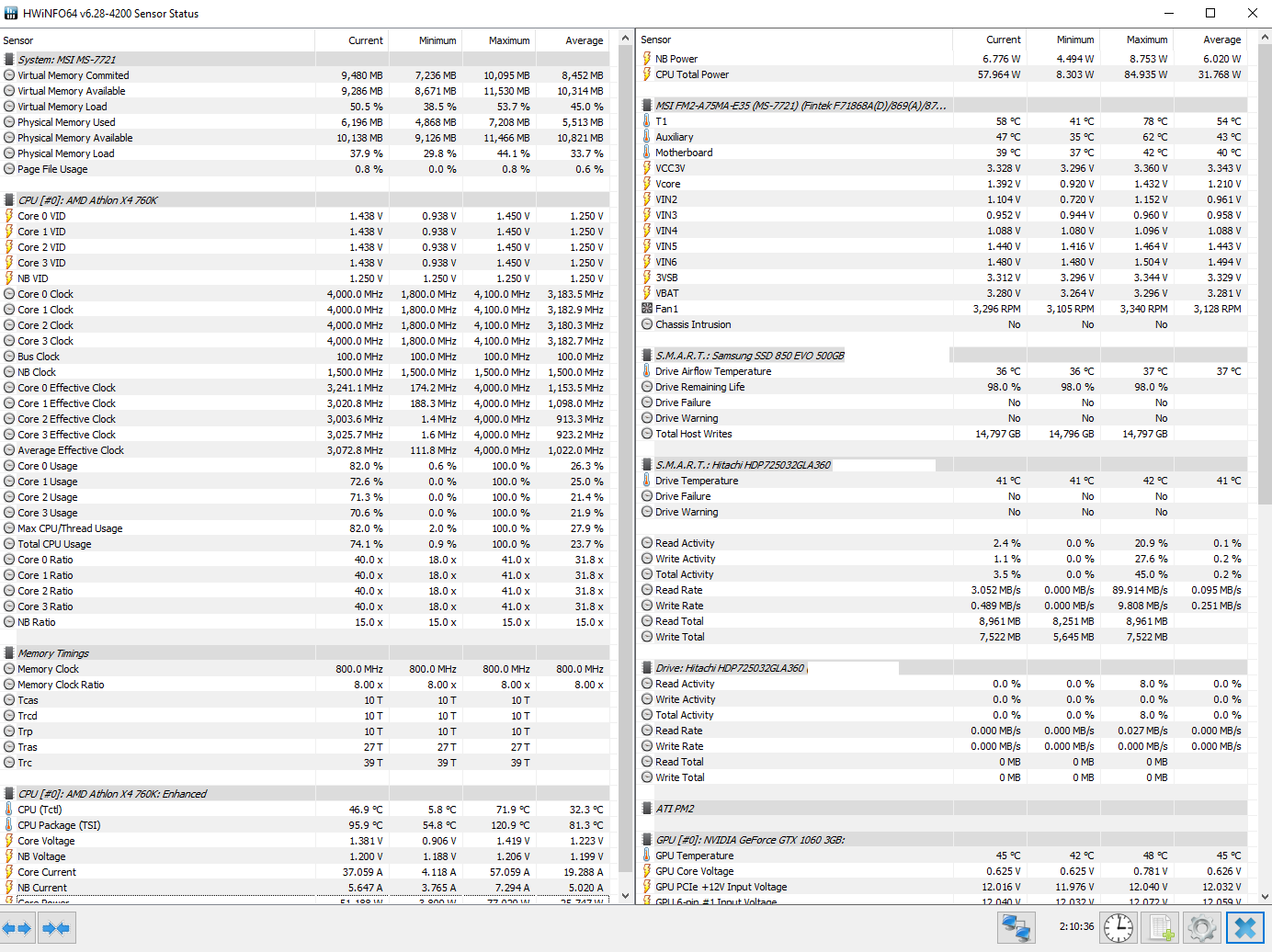Select the Physical Memory Load row
The image size is (1272, 952).
click(304, 153)
